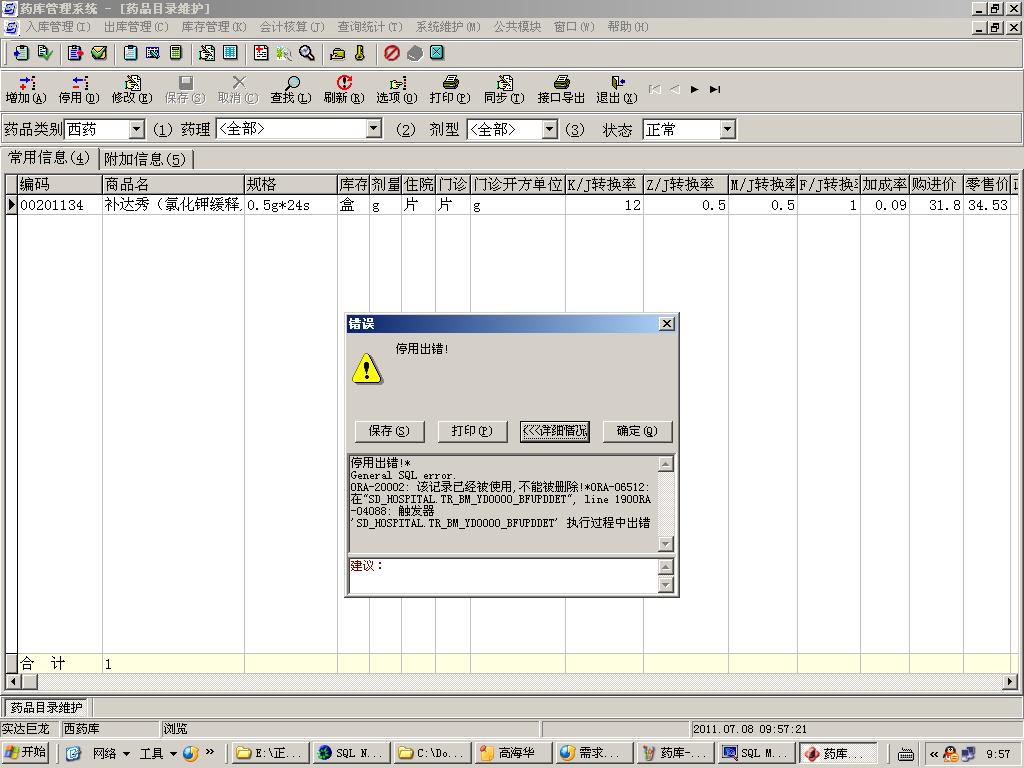Click the 编码 column header

tap(59, 184)
